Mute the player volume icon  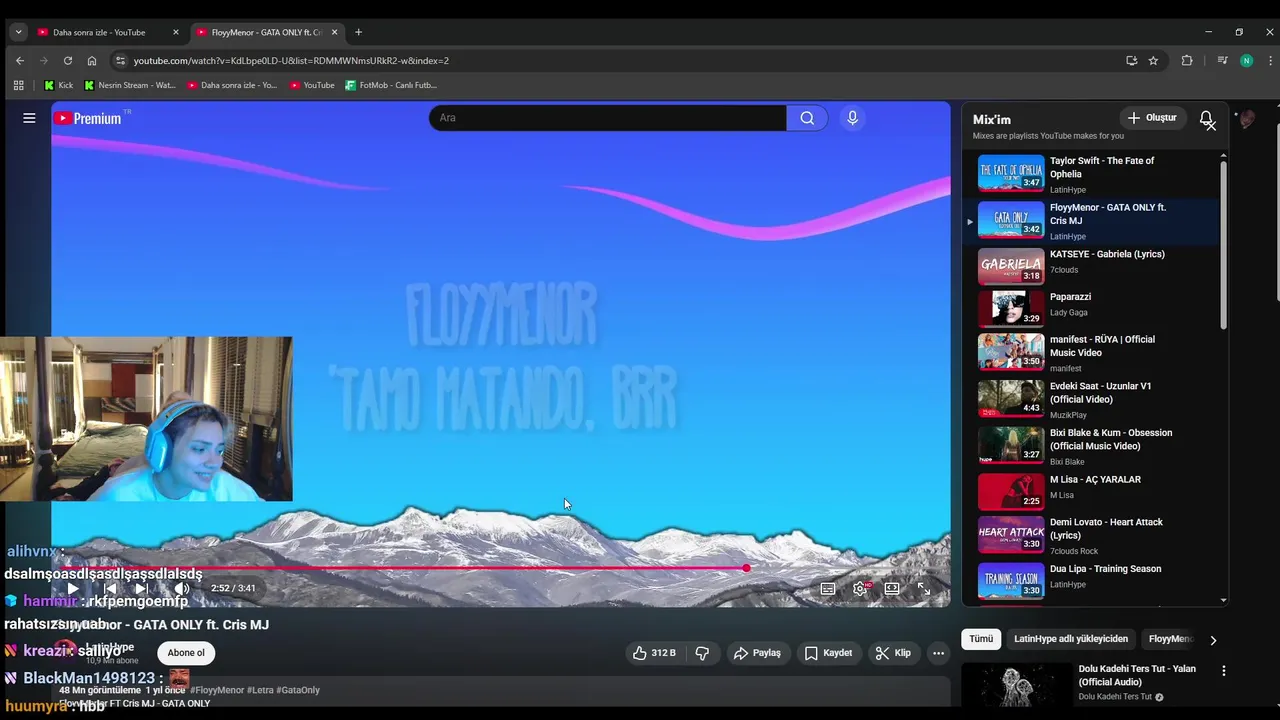point(181,589)
